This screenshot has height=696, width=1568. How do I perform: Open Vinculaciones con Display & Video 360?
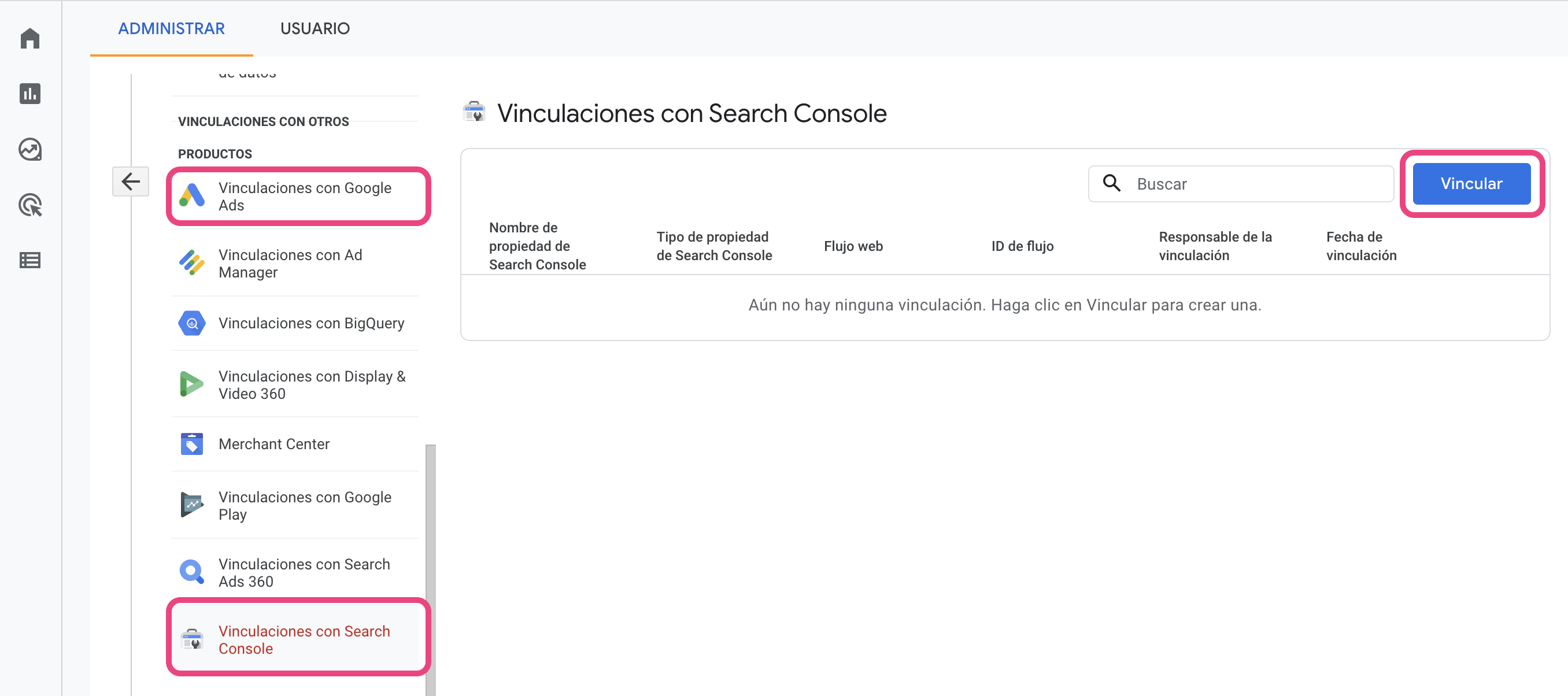(295, 384)
